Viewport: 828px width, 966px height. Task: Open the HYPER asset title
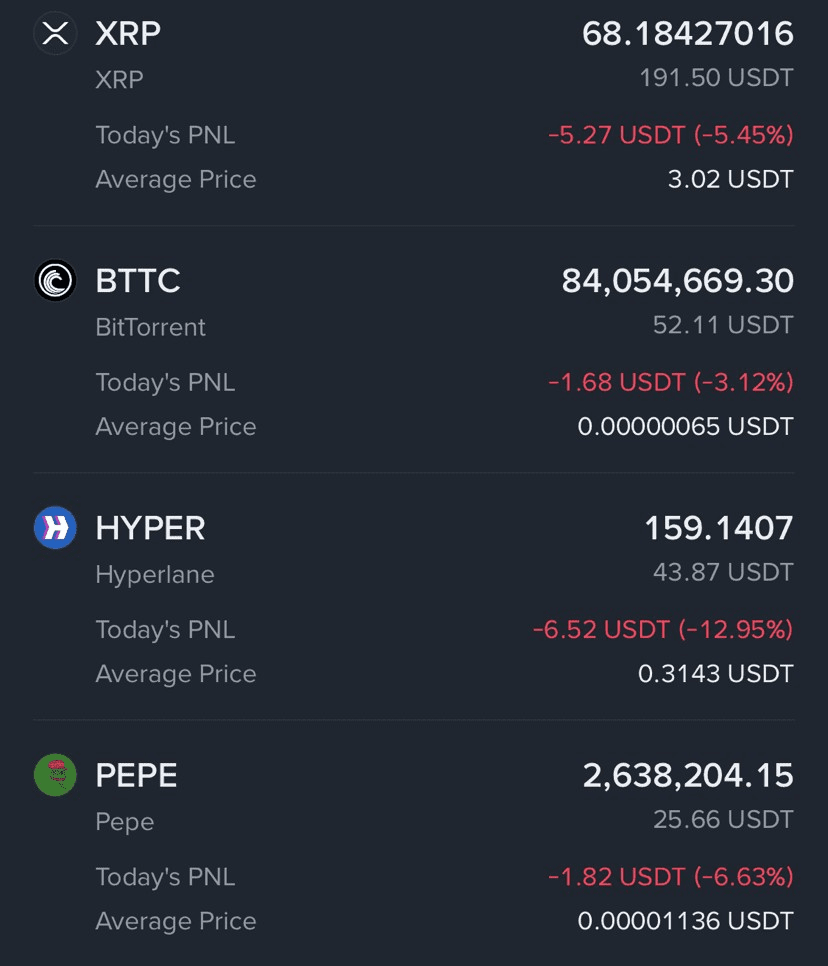tap(150, 529)
